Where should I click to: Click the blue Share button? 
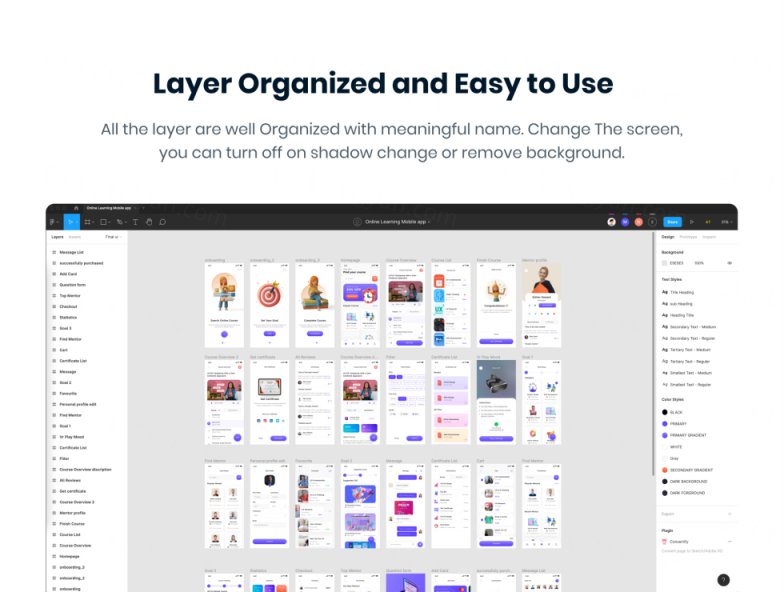click(x=672, y=222)
